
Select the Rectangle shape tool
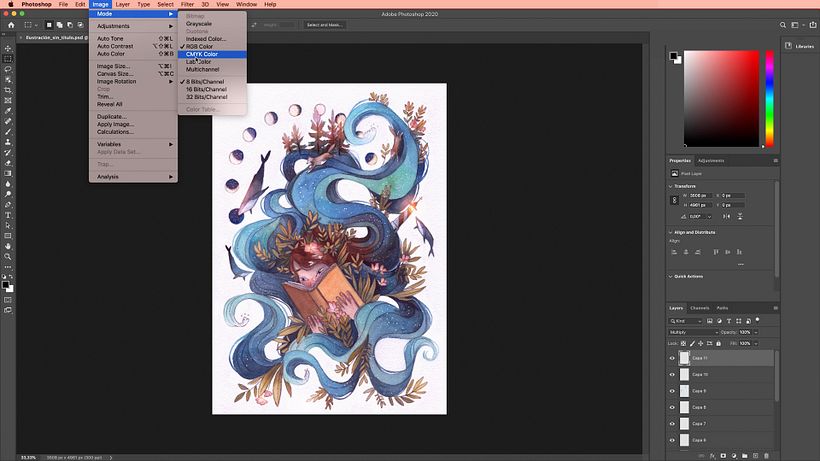(8, 236)
